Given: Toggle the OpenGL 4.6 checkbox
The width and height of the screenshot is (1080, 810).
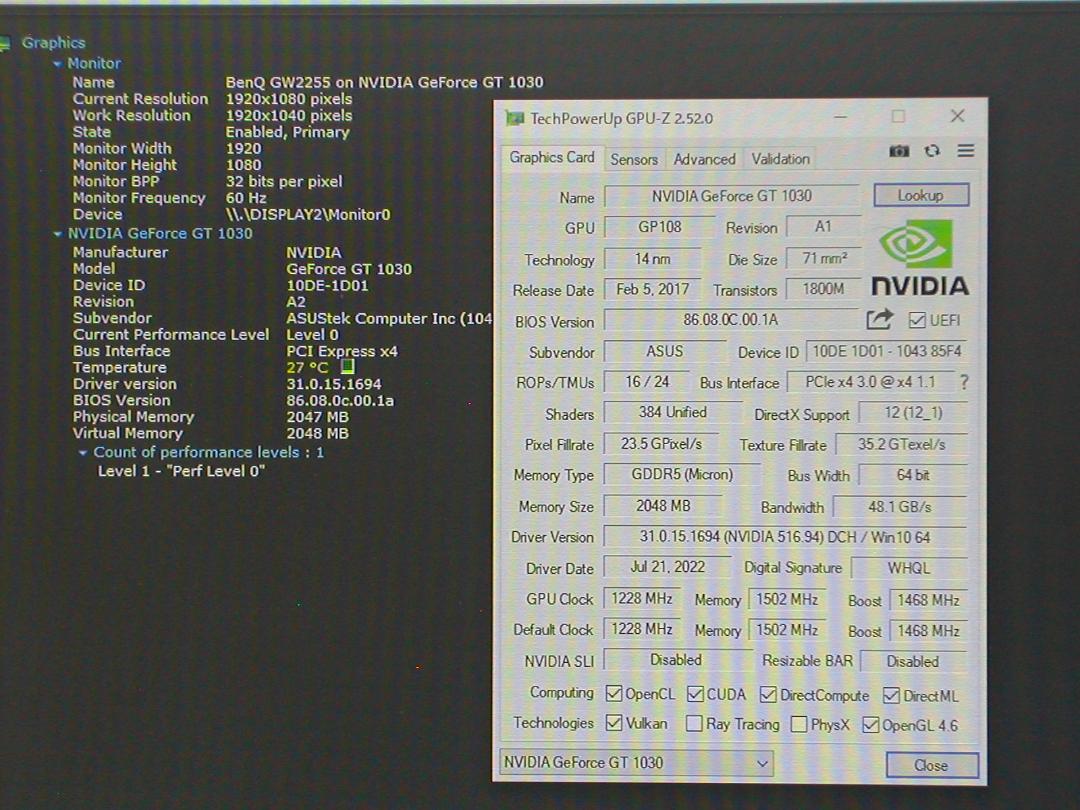Looking at the screenshot, I should (x=871, y=725).
